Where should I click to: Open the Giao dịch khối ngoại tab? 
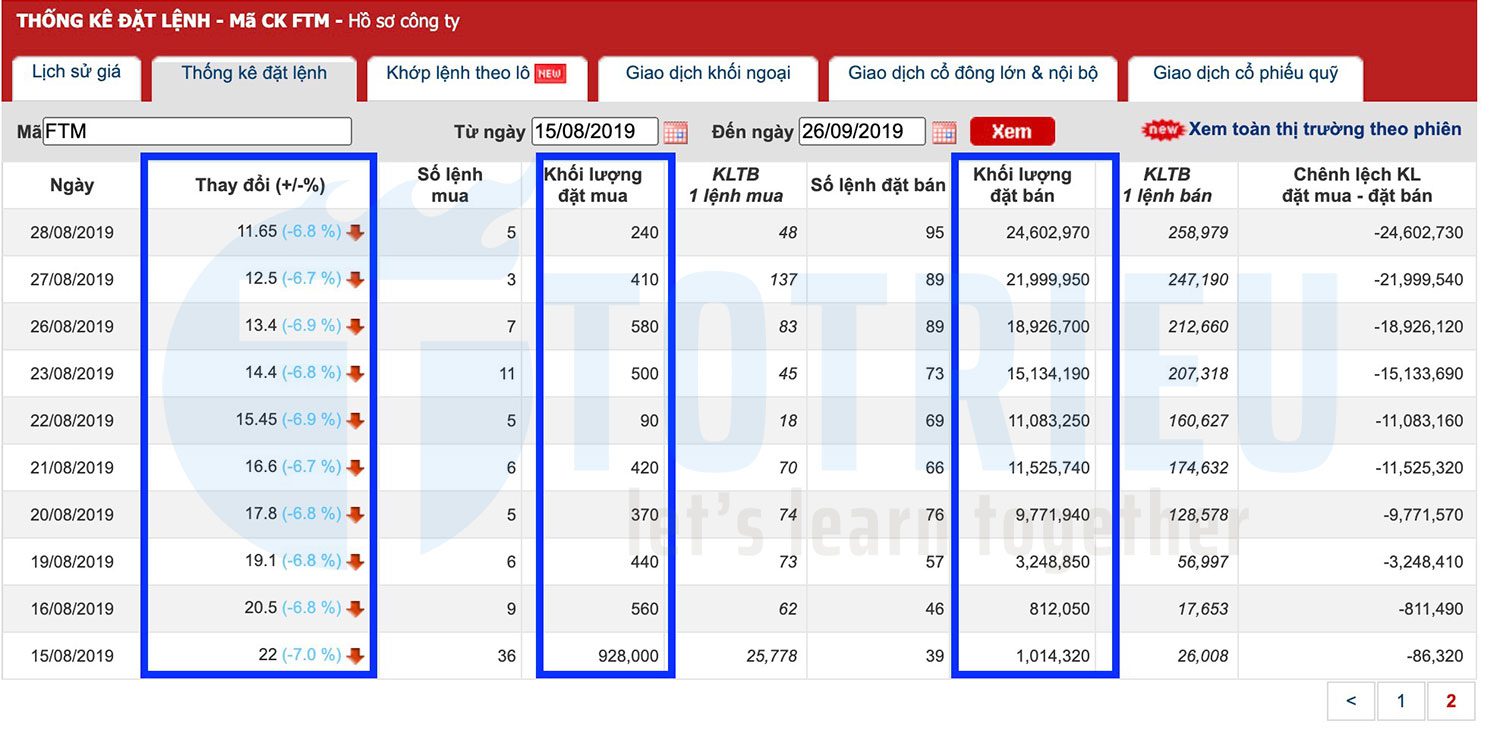(708, 73)
